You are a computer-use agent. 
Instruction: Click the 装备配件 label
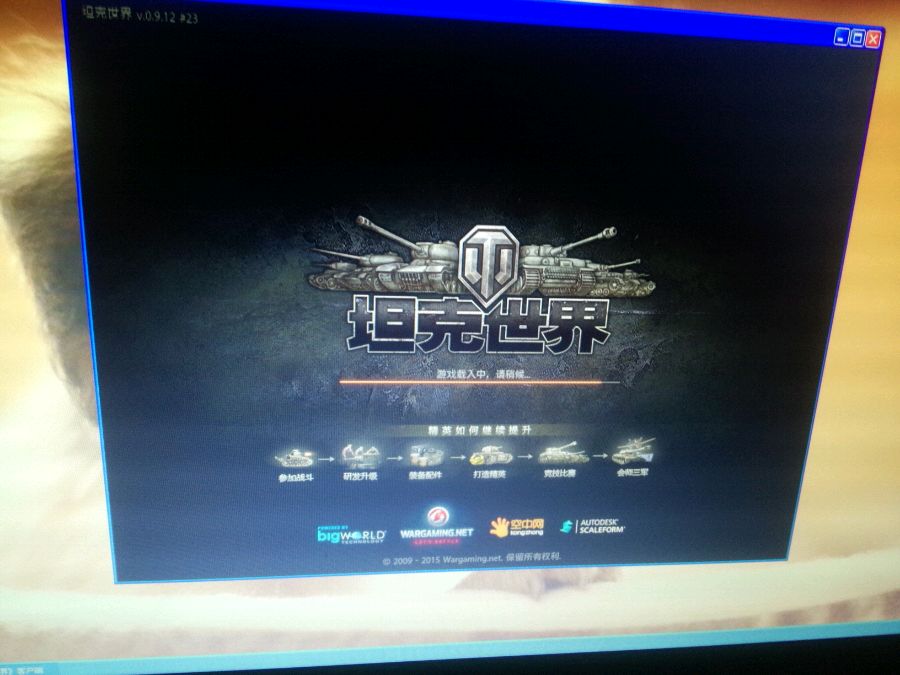[x=425, y=475]
